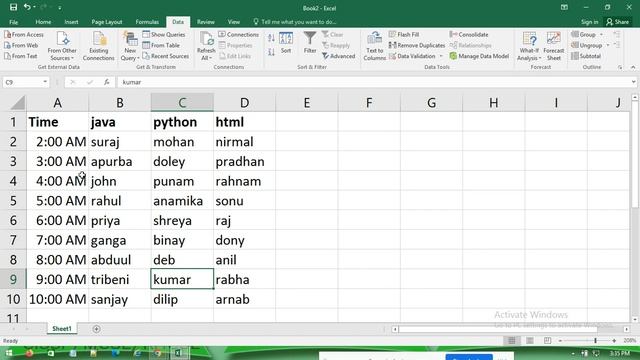This screenshot has height=360, width=640.
Task: Click the Insert Function fx button
Action: (107, 82)
